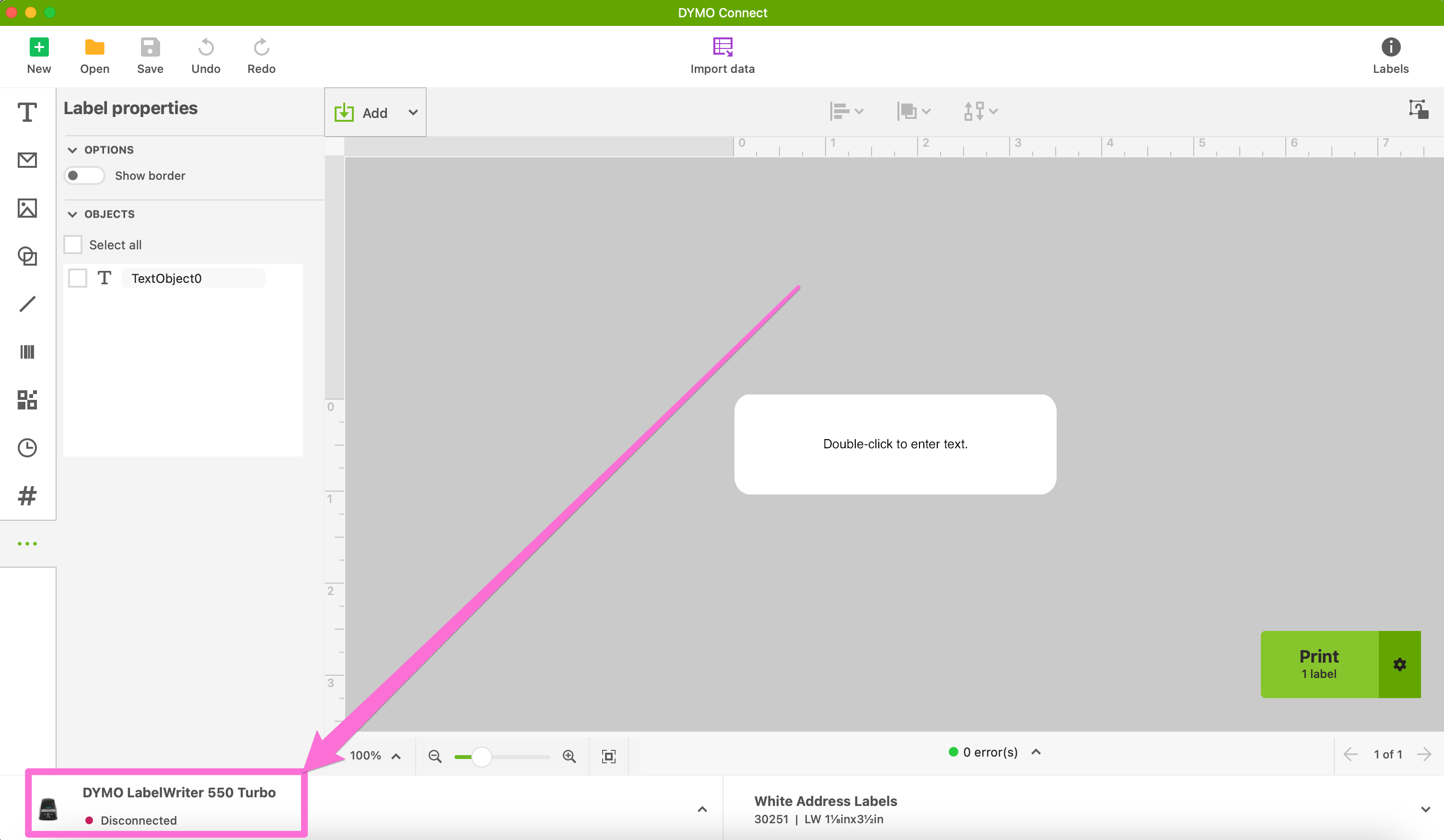Image resolution: width=1444 pixels, height=840 pixels.
Task: Select the QR code tool
Action: tap(27, 399)
